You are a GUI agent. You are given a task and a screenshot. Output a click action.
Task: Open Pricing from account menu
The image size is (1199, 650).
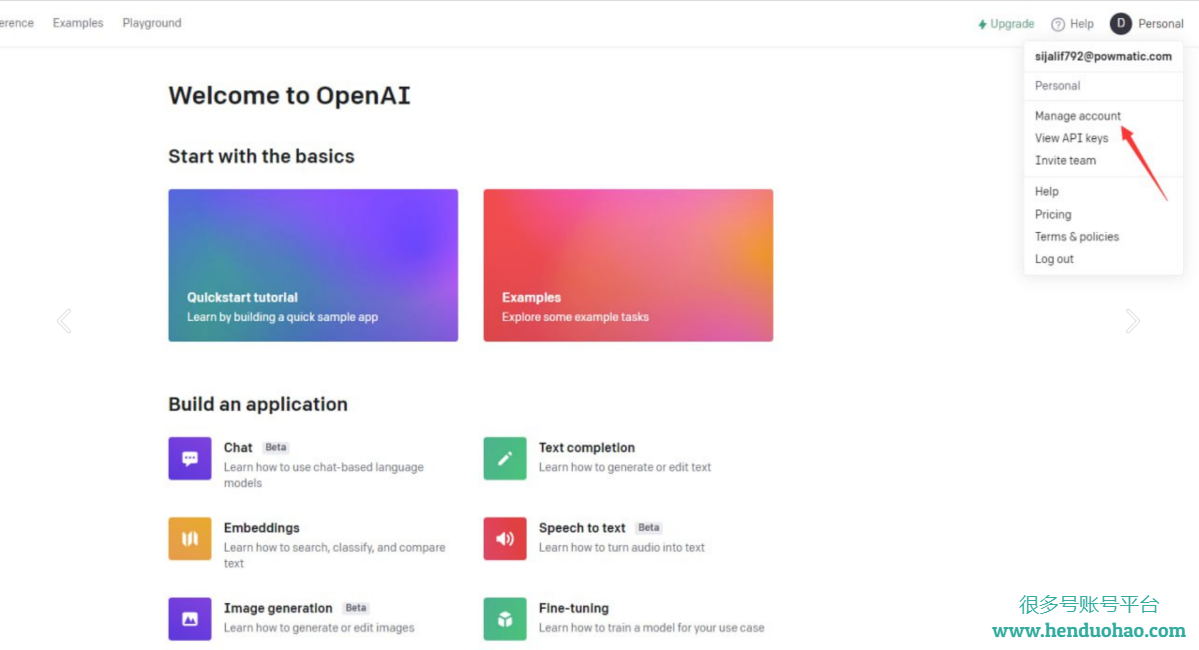click(x=1052, y=214)
